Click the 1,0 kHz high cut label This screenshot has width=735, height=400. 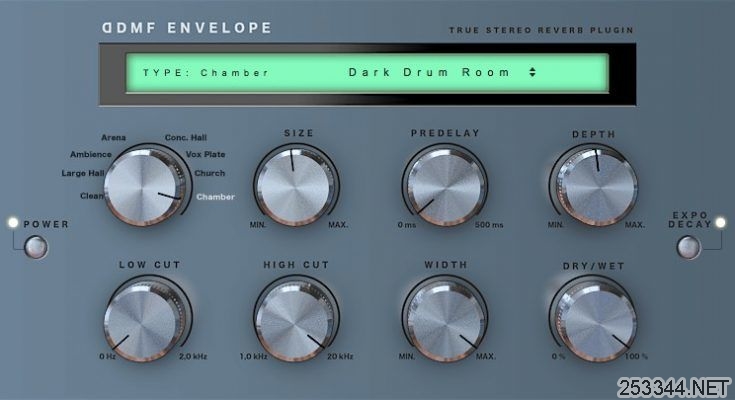coord(254,356)
